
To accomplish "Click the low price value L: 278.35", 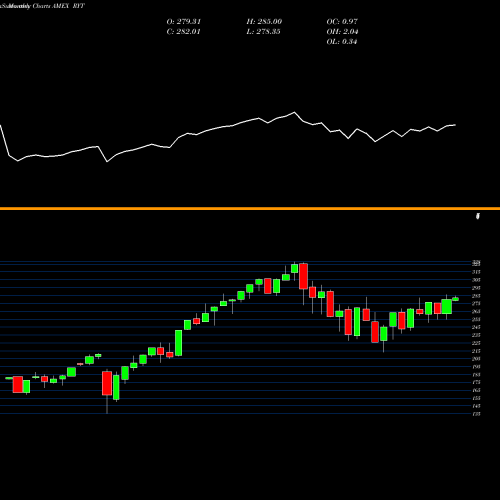I will click(x=263, y=32).
